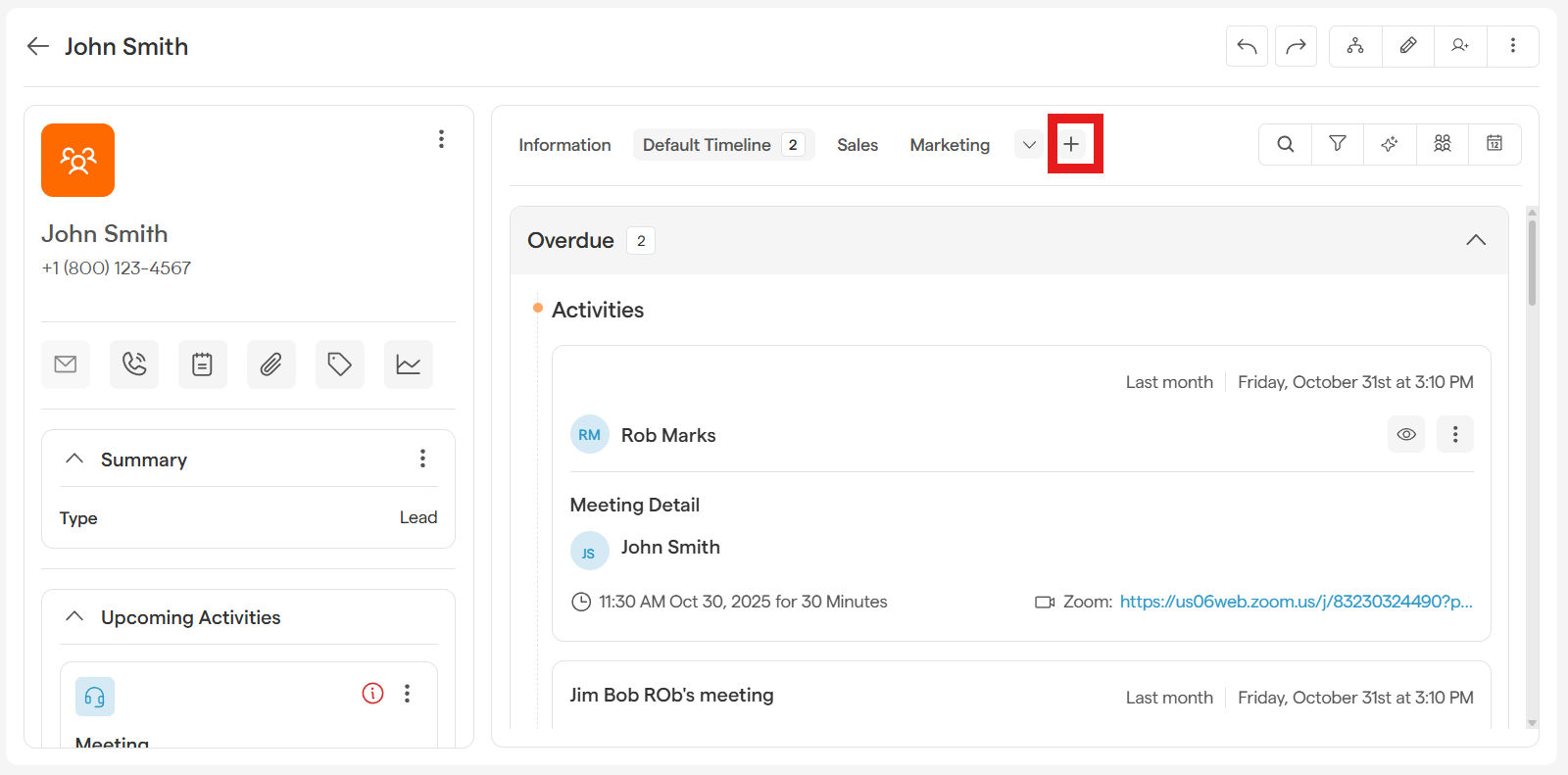Open the notes clipboard icon
Image resolution: width=1568 pixels, height=775 pixels.
tap(203, 364)
